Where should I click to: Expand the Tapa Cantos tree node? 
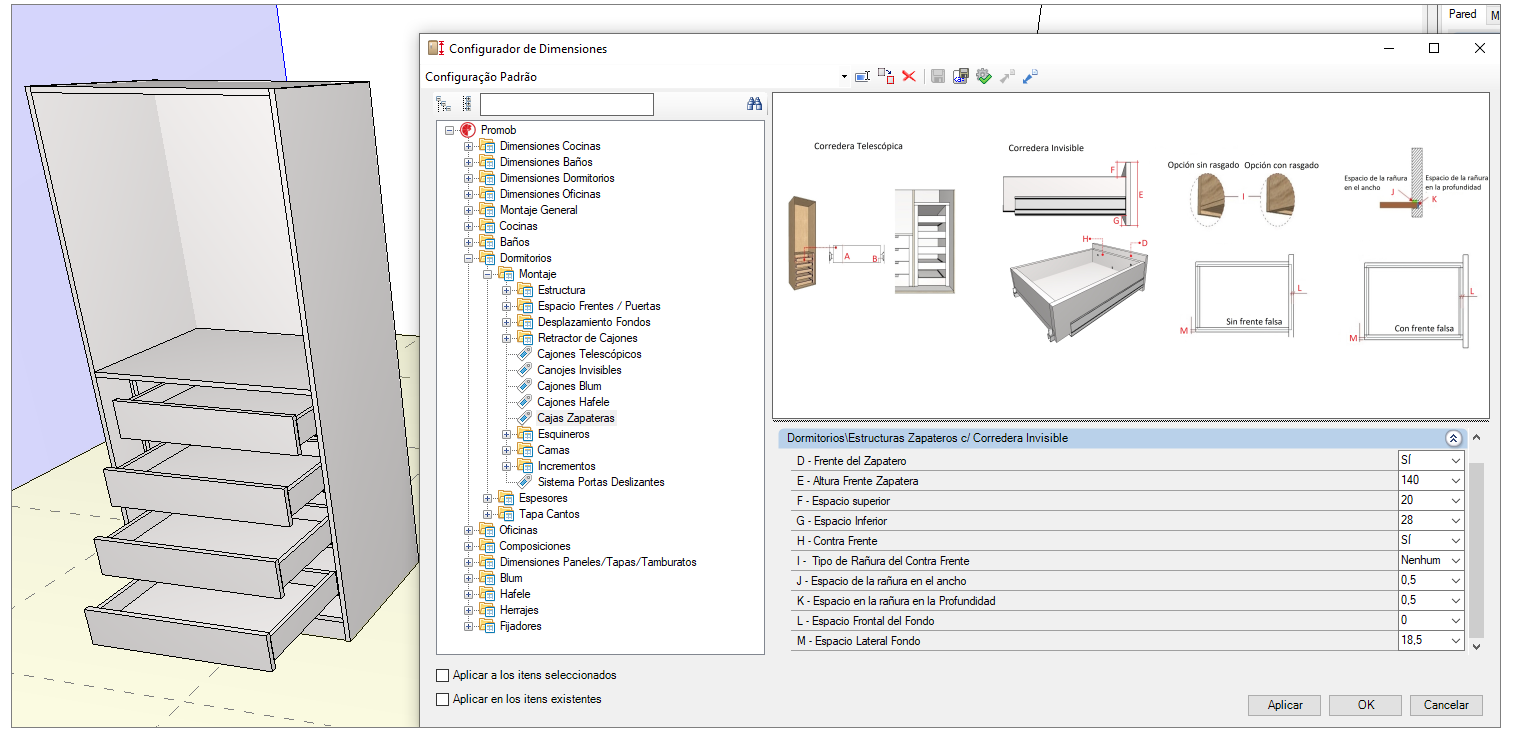tap(488, 514)
